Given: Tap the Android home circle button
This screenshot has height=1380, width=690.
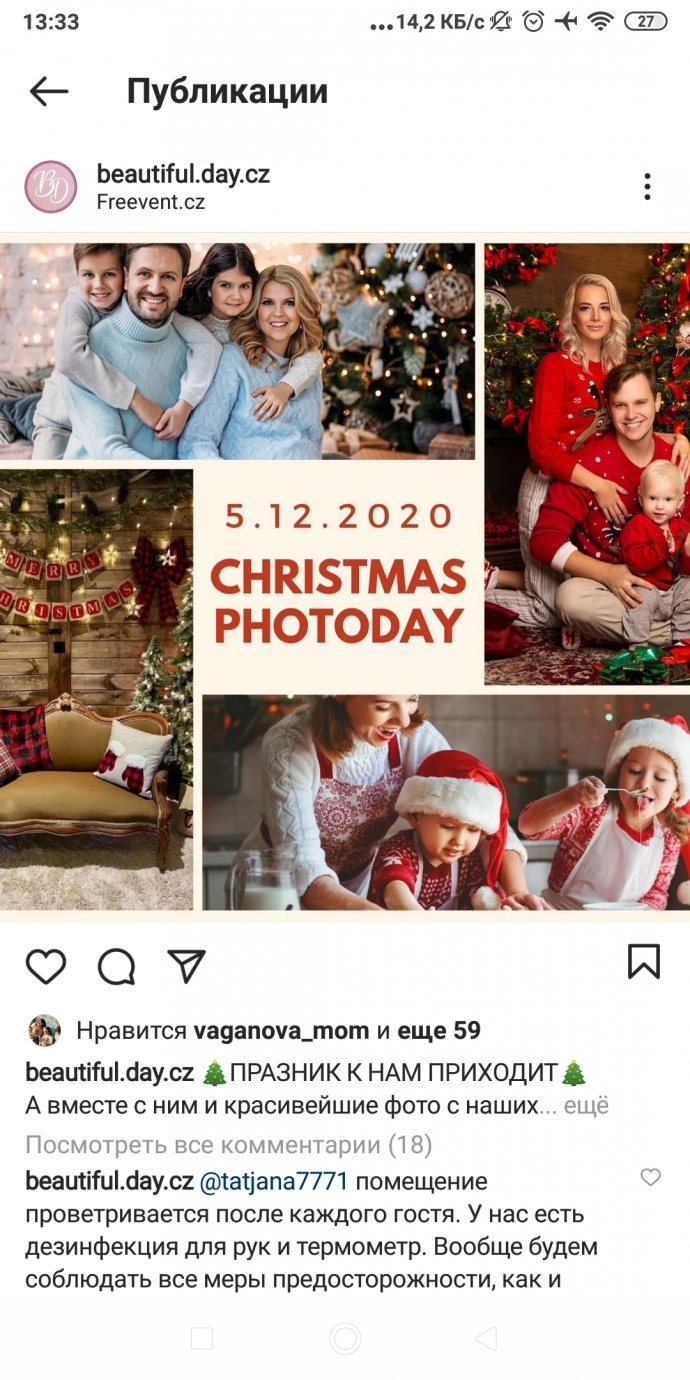Looking at the screenshot, I should pyautogui.click(x=345, y=1338).
